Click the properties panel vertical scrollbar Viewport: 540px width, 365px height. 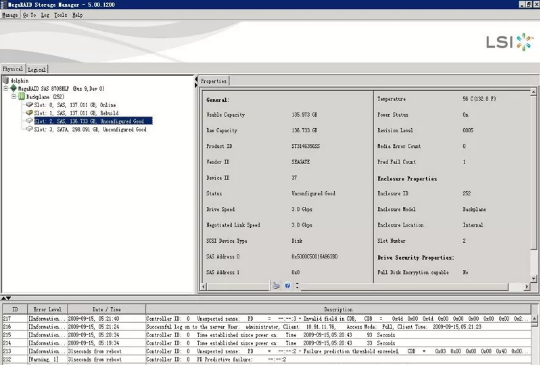click(533, 185)
